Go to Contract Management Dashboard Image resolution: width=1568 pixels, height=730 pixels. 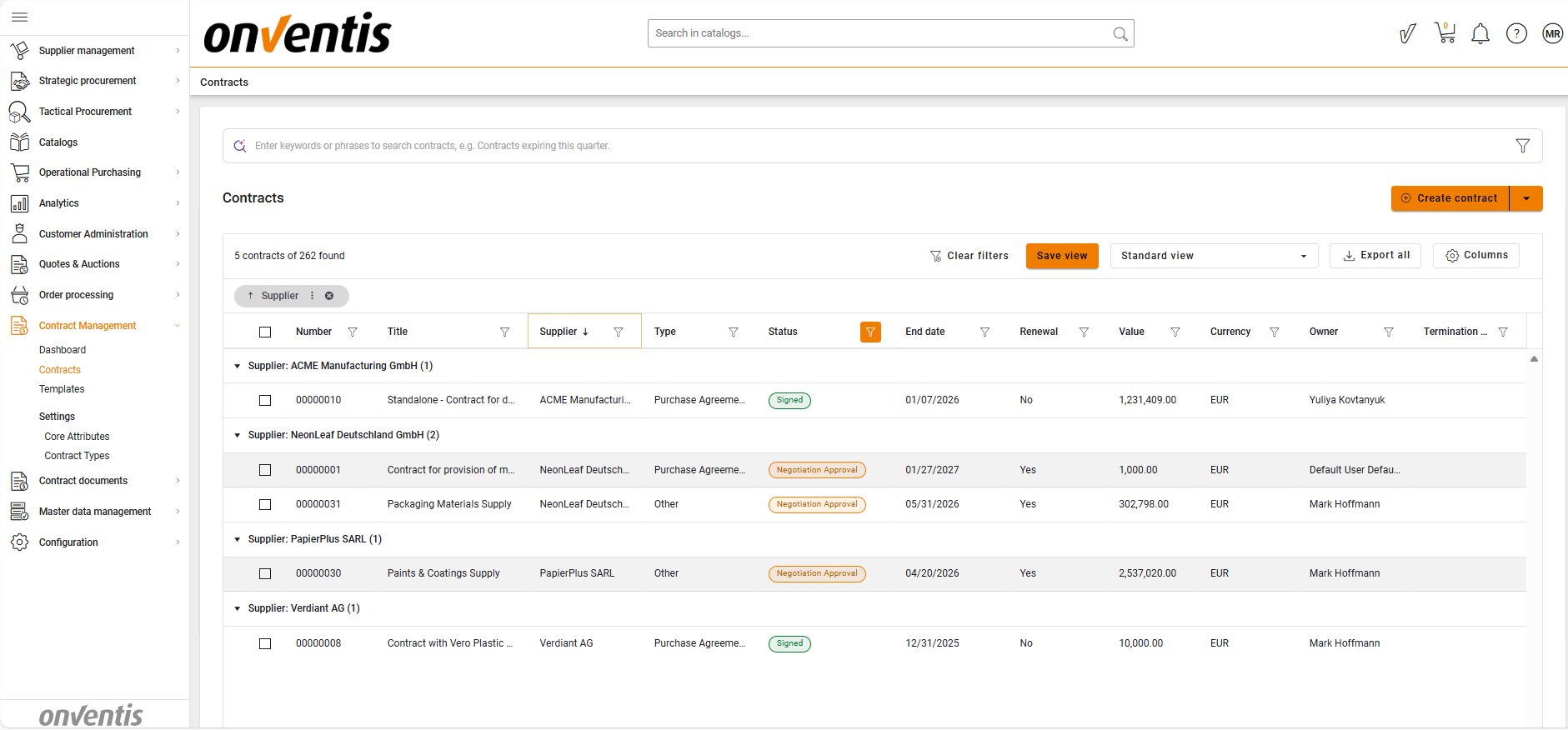click(63, 350)
